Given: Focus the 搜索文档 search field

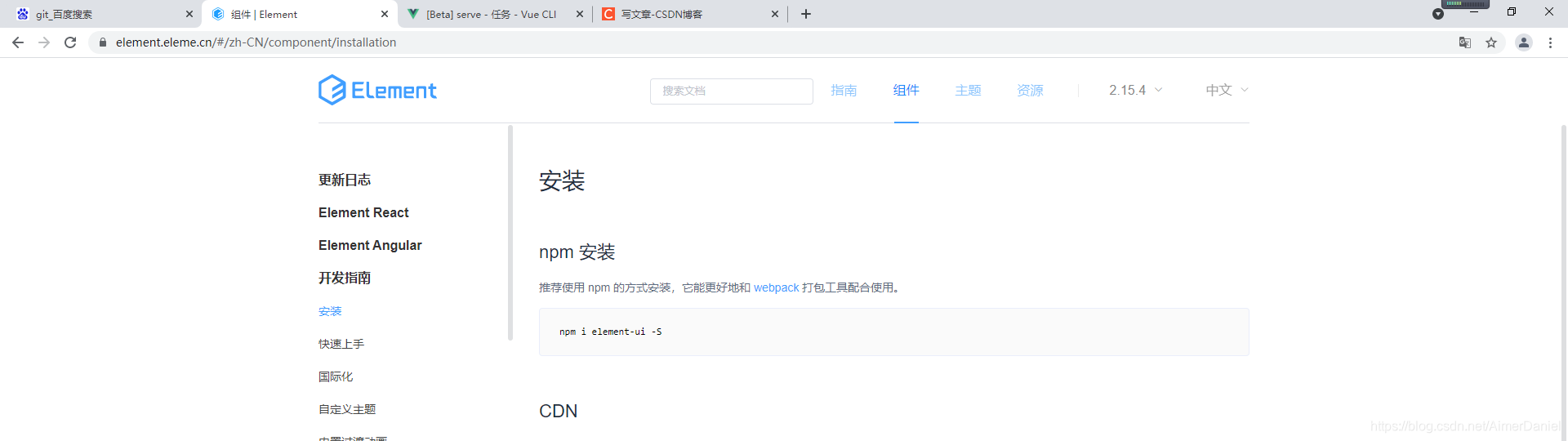Looking at the screenshot, I should (732, 91).
